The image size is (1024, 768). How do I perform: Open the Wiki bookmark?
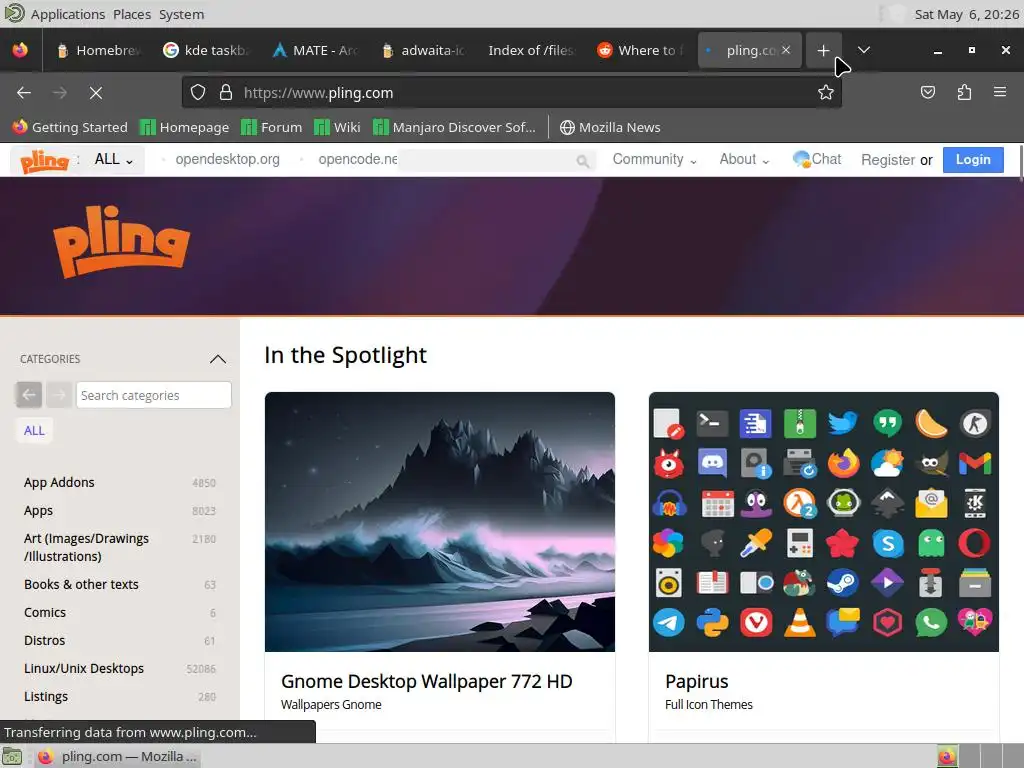tap(337, 127)
